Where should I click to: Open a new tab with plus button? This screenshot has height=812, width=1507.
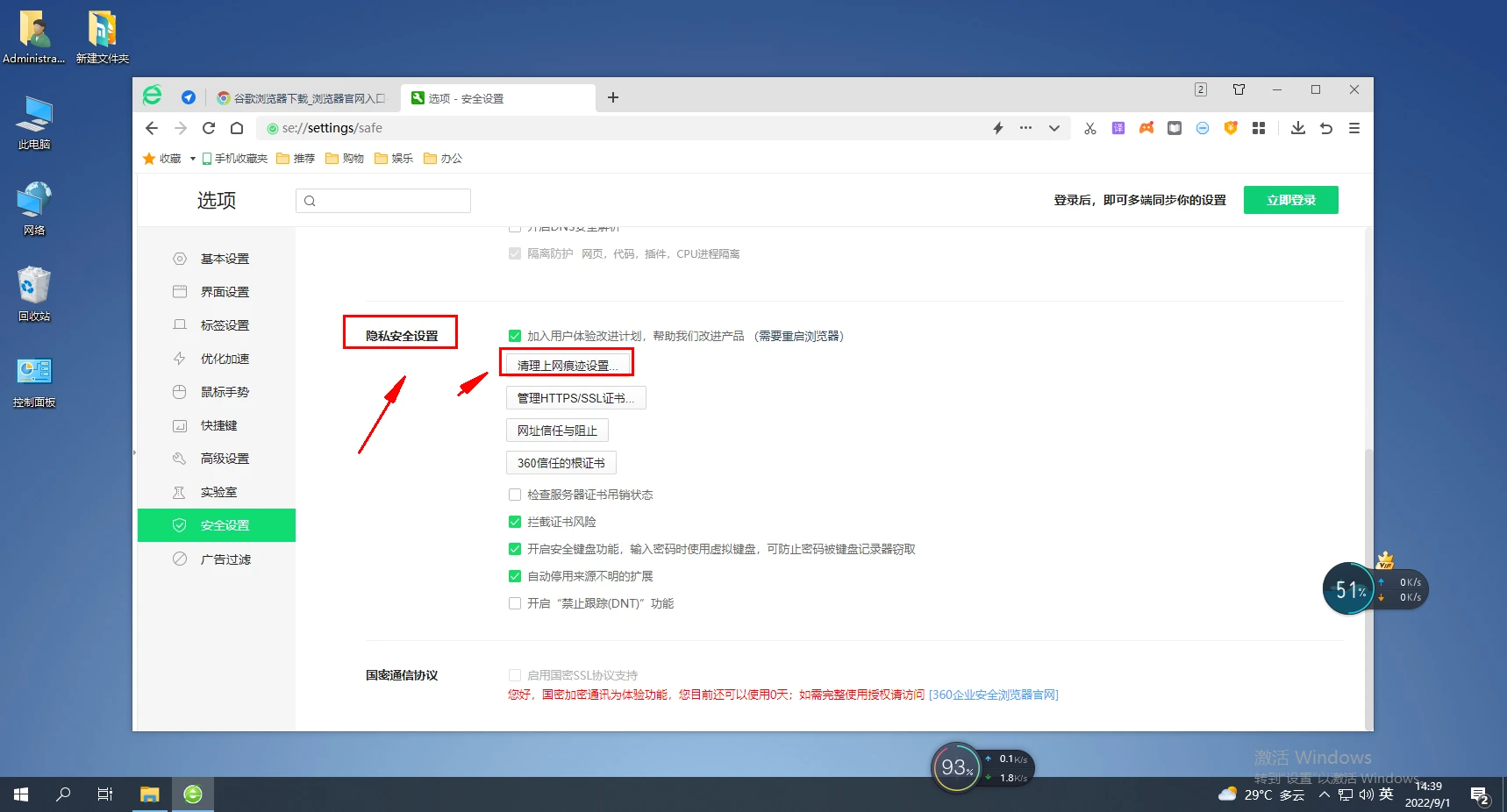tap(613, 97)
